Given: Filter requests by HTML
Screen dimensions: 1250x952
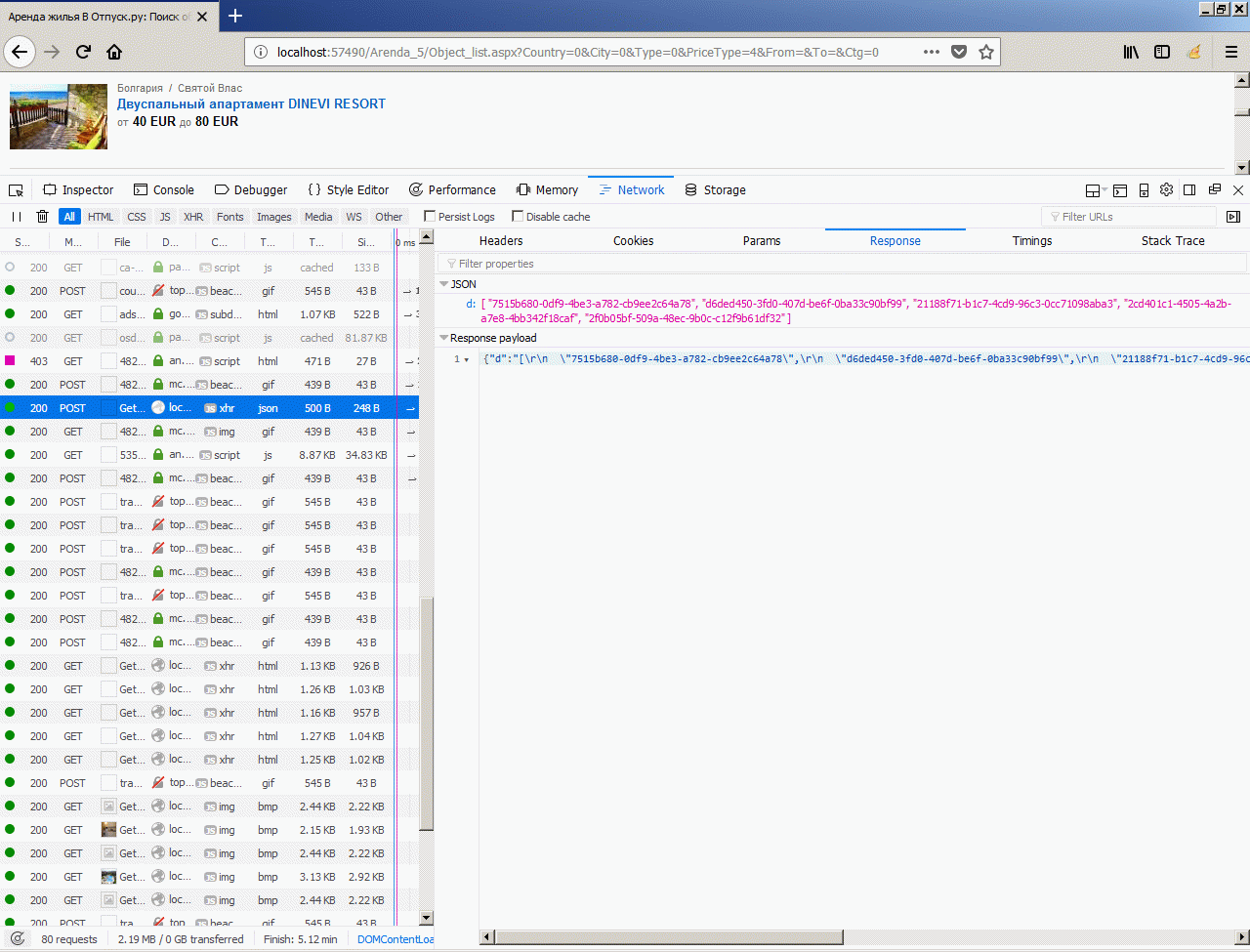Looking at the screenshot, I should (101, 217).
